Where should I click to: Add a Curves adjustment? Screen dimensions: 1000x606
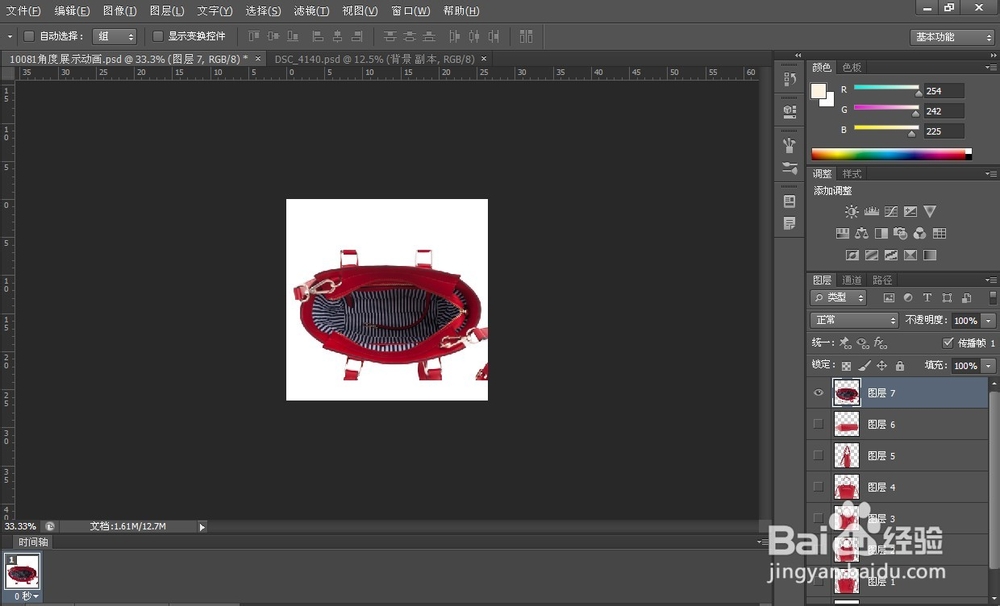pyautogui.click(x=891, y=211)
